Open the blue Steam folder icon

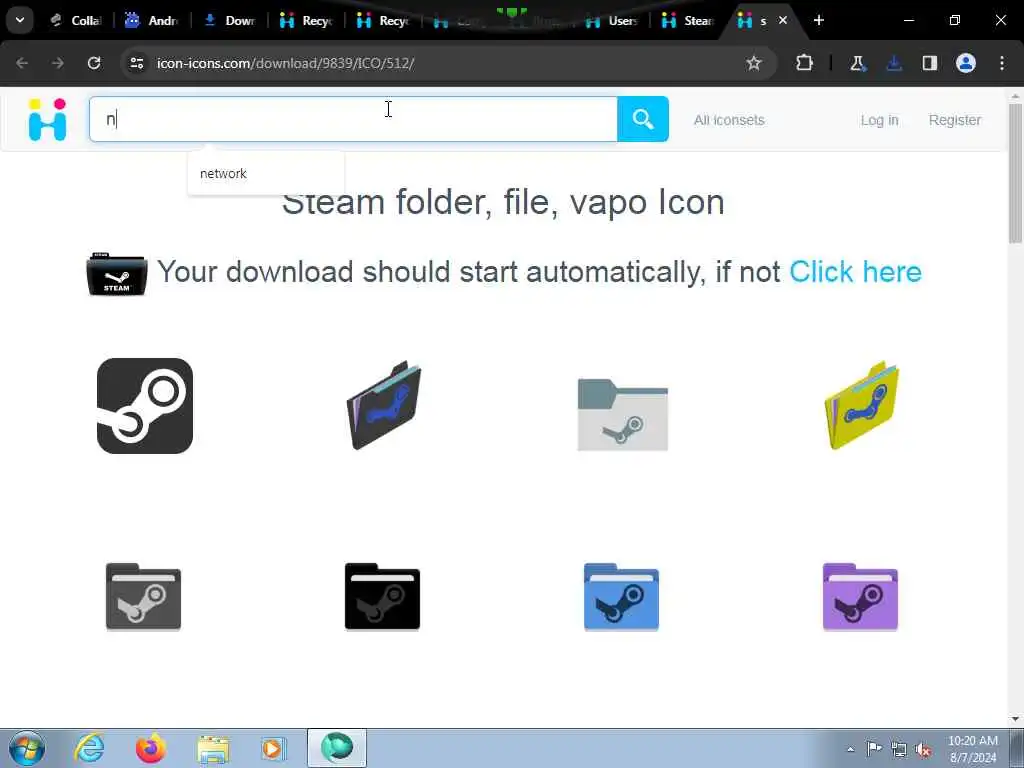621,597
